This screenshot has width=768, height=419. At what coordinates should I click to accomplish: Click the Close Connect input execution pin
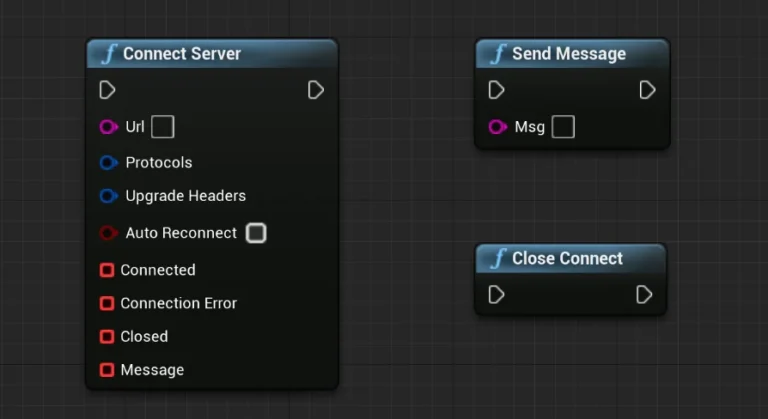(496, 295)
